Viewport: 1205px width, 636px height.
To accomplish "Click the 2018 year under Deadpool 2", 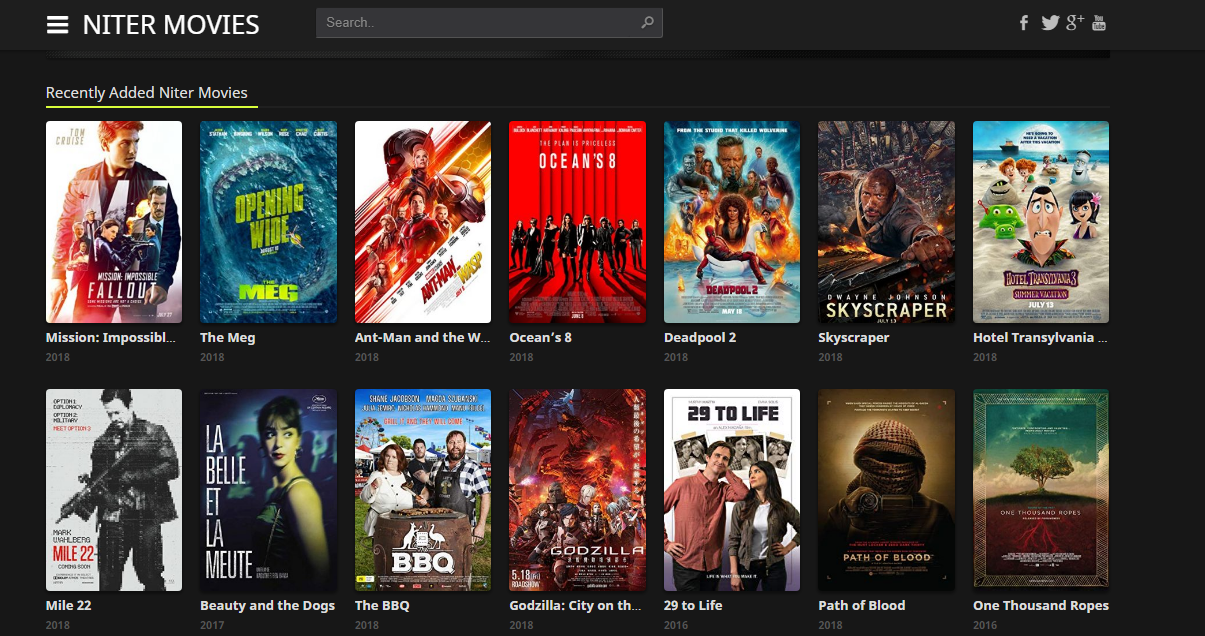I will [676, 357].
